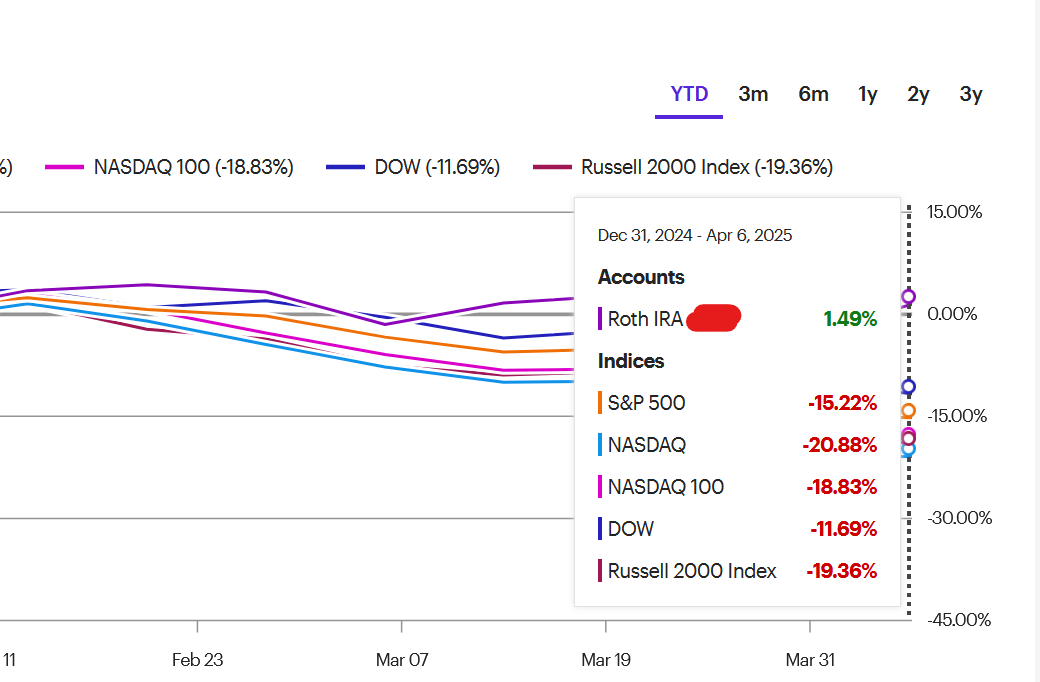Click the -20.88% NASDAQ value
The height and width of the screenshot is (682, 1040).
pyautogui.click(x=840, y=444)
